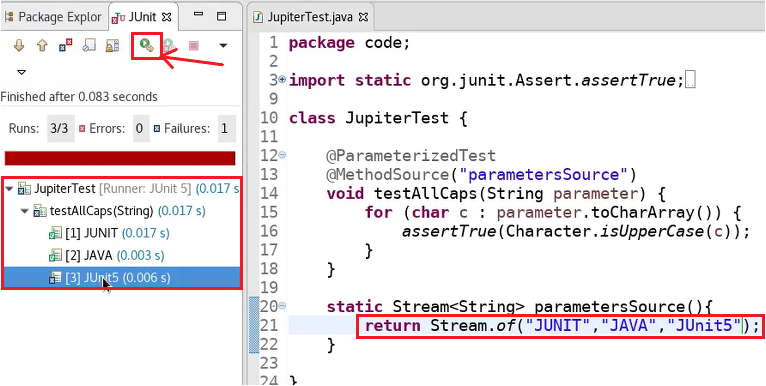Collapse the JupiterTest tree node

tap(9, 189)
